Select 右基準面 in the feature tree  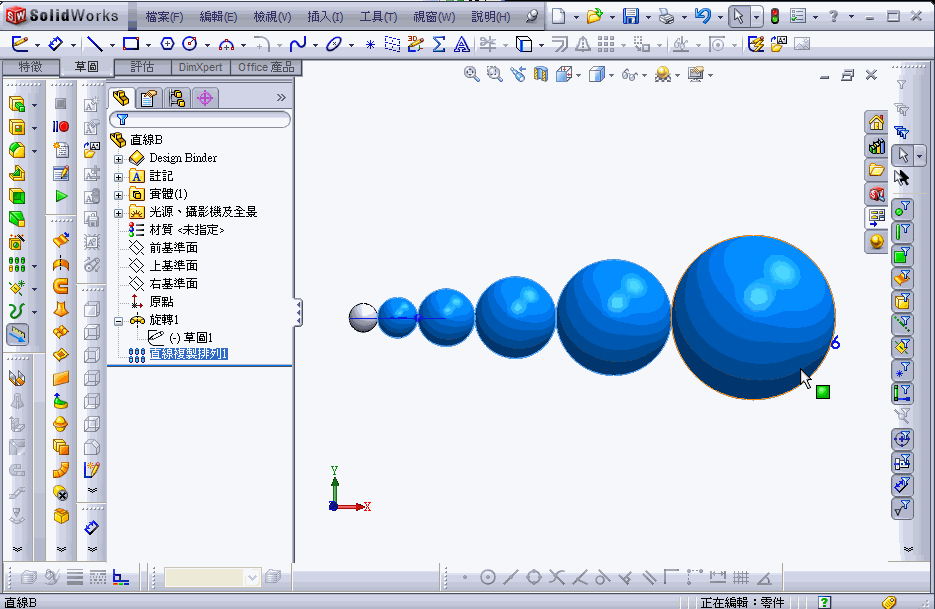click(x=174, y=283)
